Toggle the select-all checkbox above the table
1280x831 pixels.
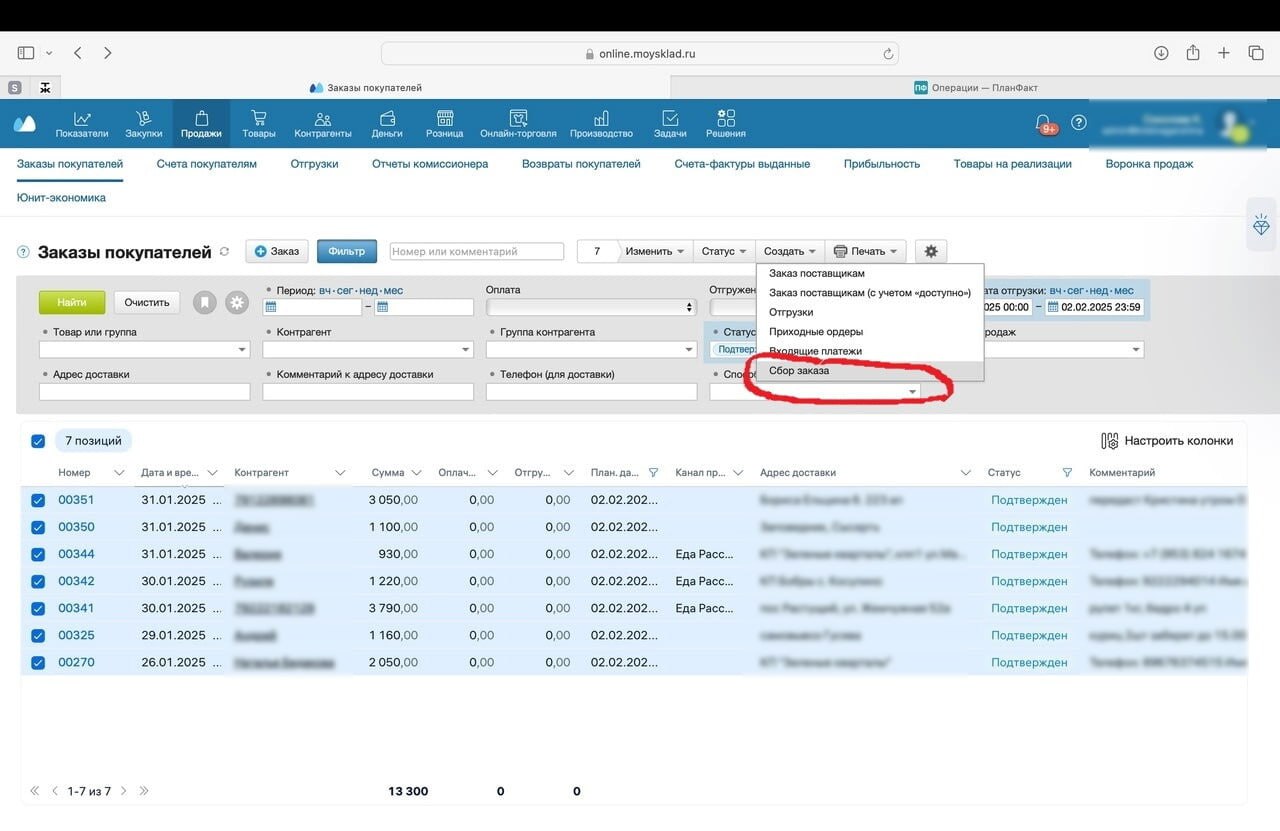tap(38, 441)
